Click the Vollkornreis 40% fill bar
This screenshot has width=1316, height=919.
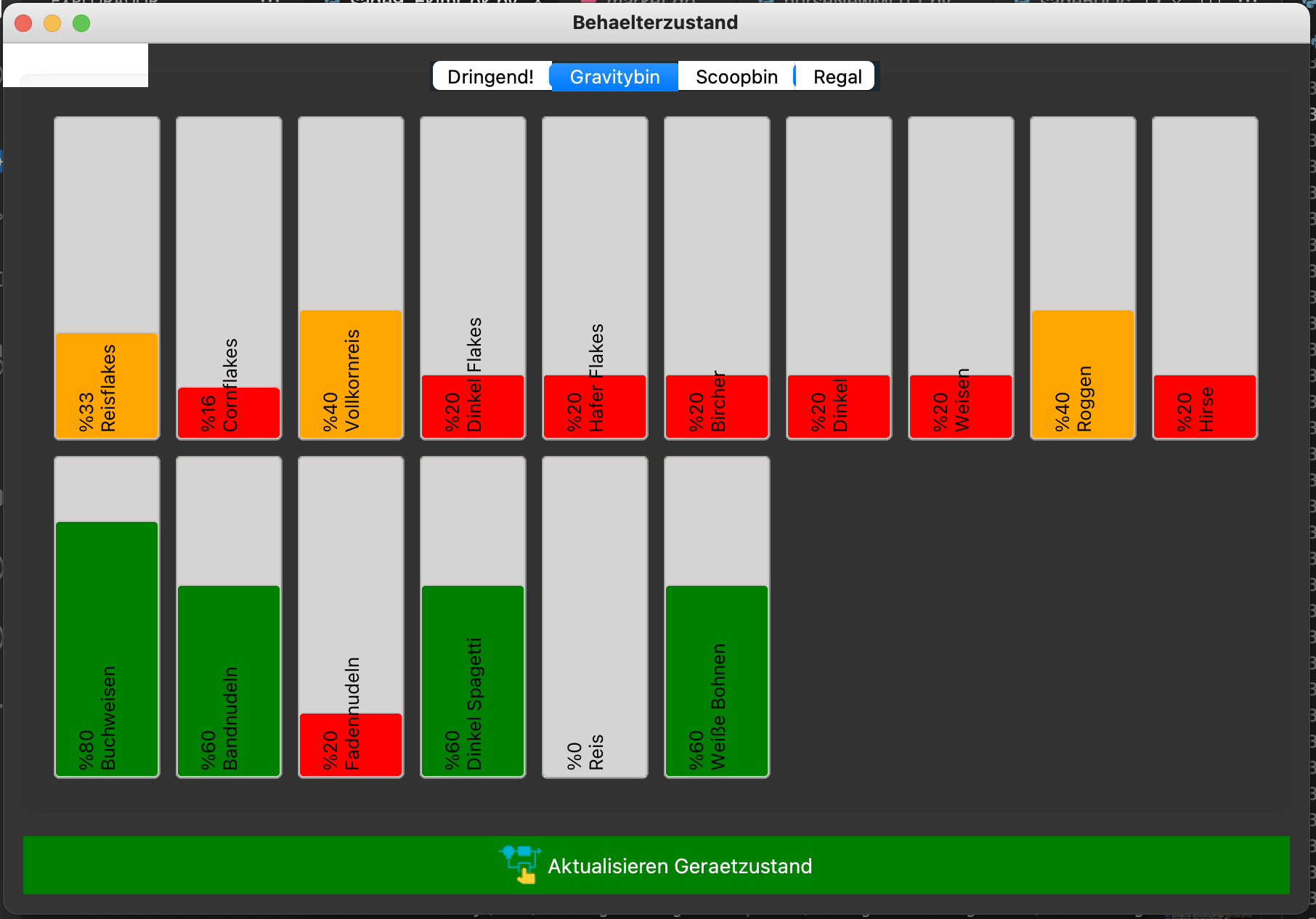coord(351,374)
